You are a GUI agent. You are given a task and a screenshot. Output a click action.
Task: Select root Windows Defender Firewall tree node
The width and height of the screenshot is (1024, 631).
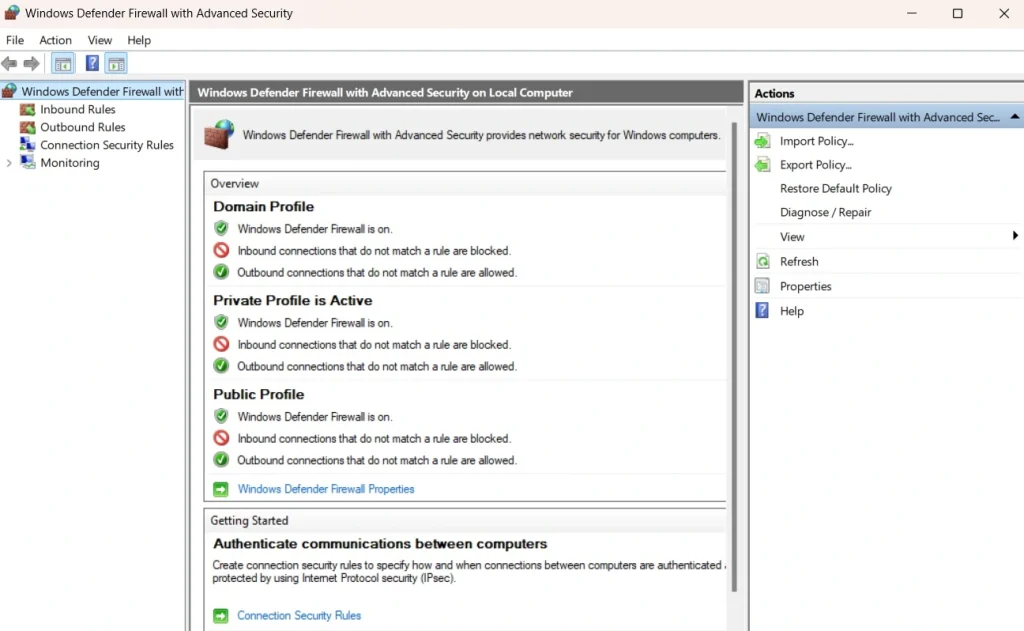pyautogui.click(x=103, y=91)
